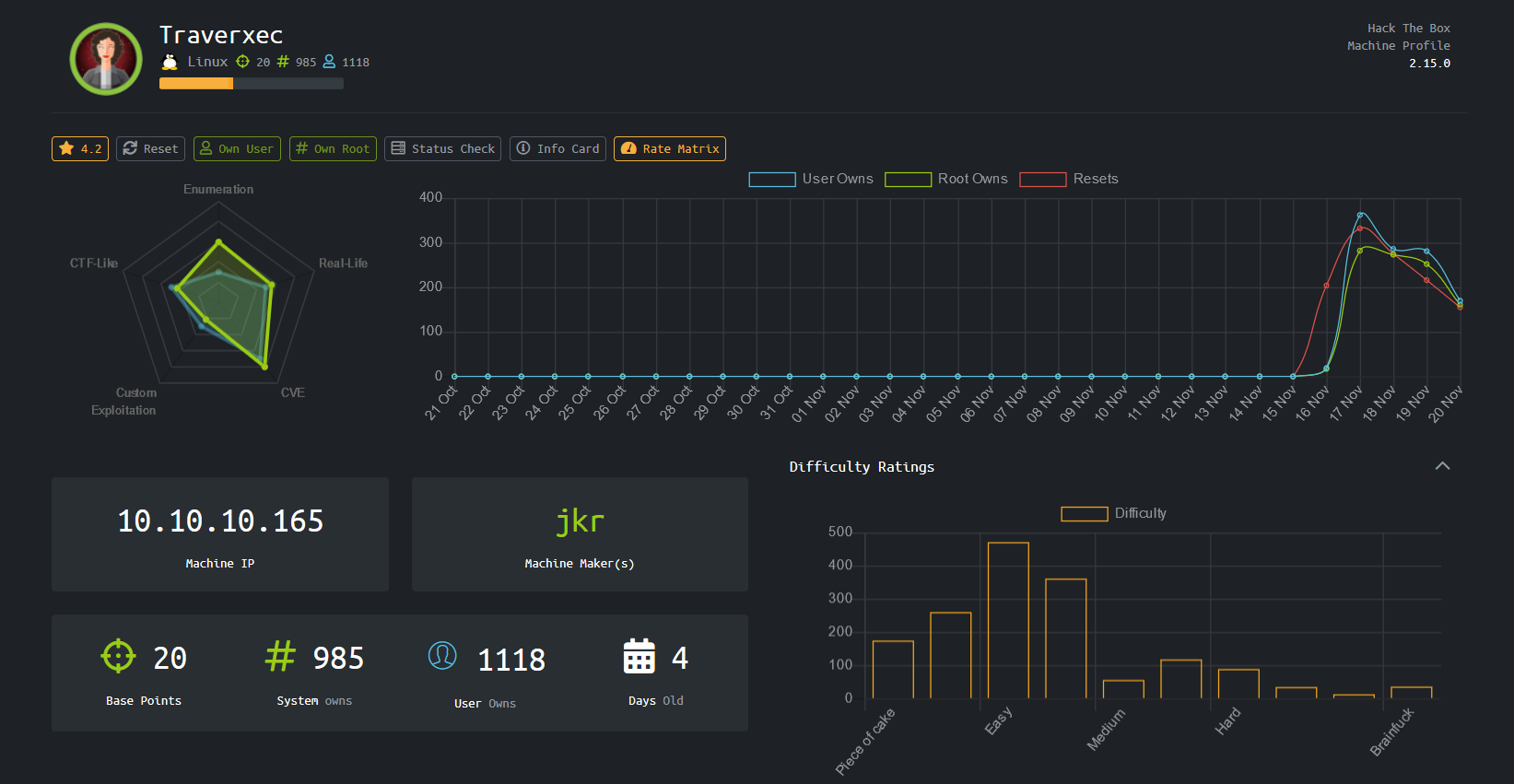Open the Rate Matrix button
The height and width of the screenshot is (784, 1514).
(670, 148)
